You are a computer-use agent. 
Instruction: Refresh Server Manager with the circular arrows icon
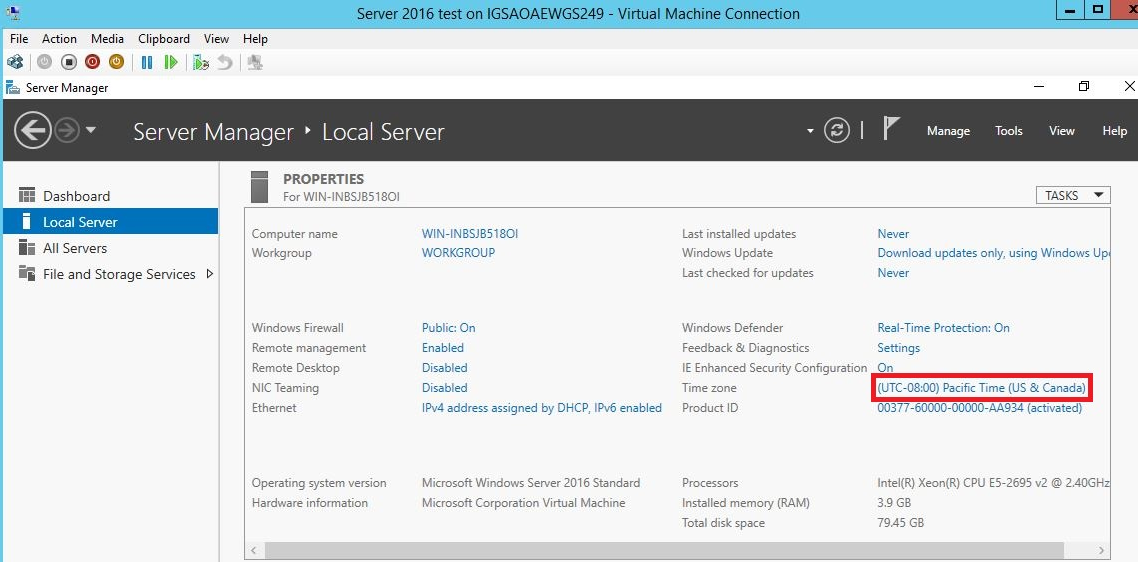pos(837,131)
